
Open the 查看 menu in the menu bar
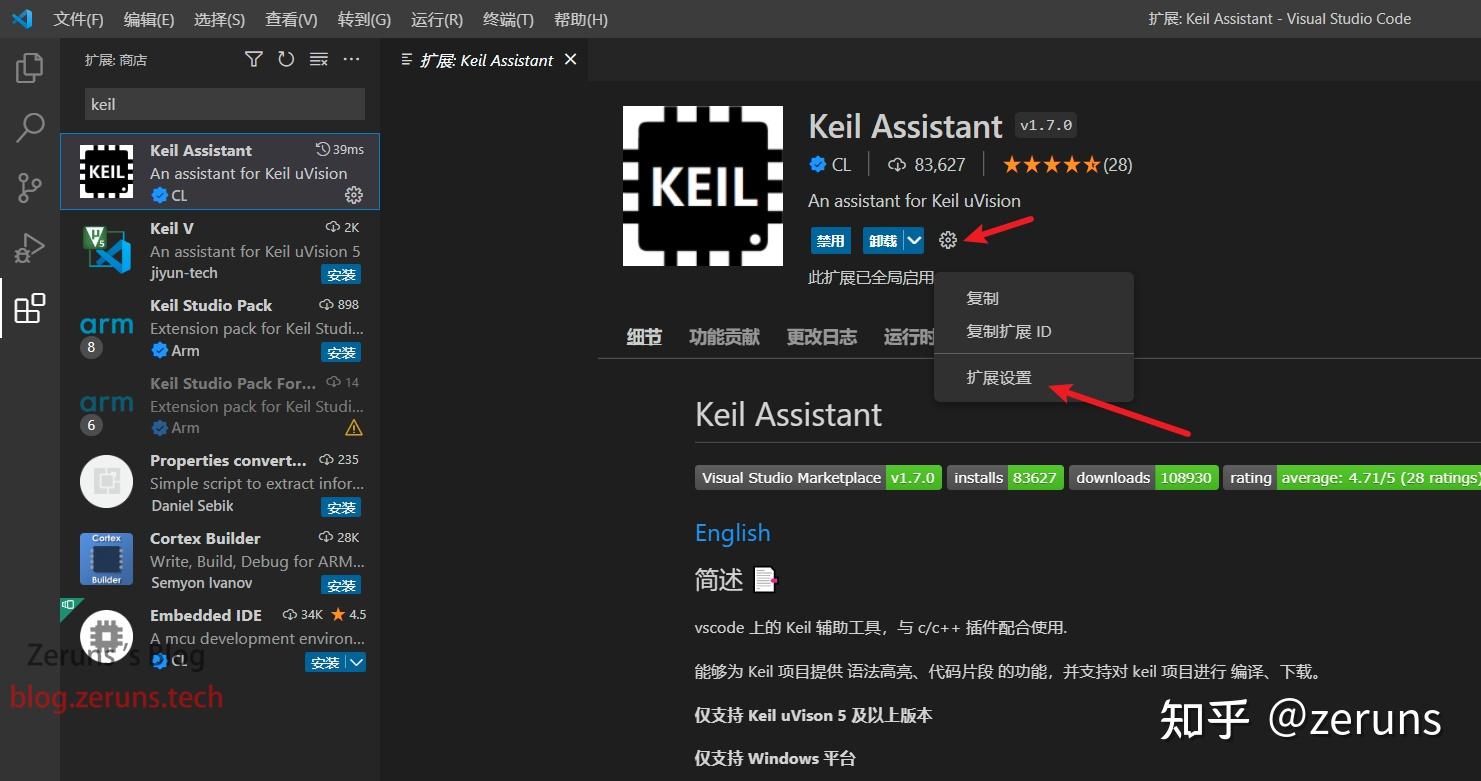click(291, 18)
